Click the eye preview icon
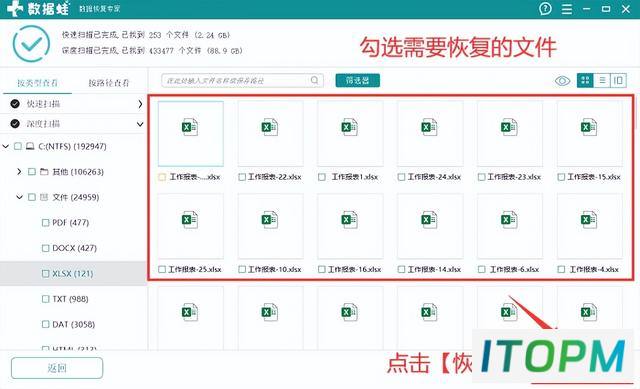The width and height of the screenshot is (640, 389). 562,81
